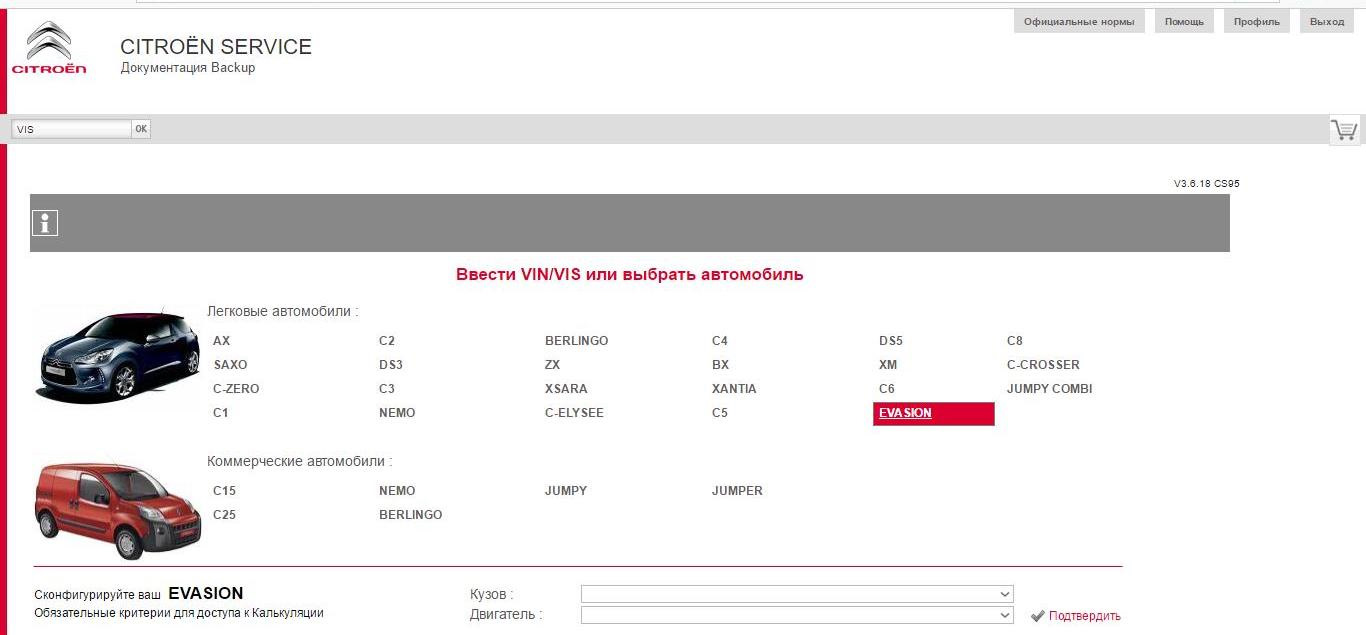Select the C3 model
This screenshot has width=1366, height=635.
pos(387,389)
